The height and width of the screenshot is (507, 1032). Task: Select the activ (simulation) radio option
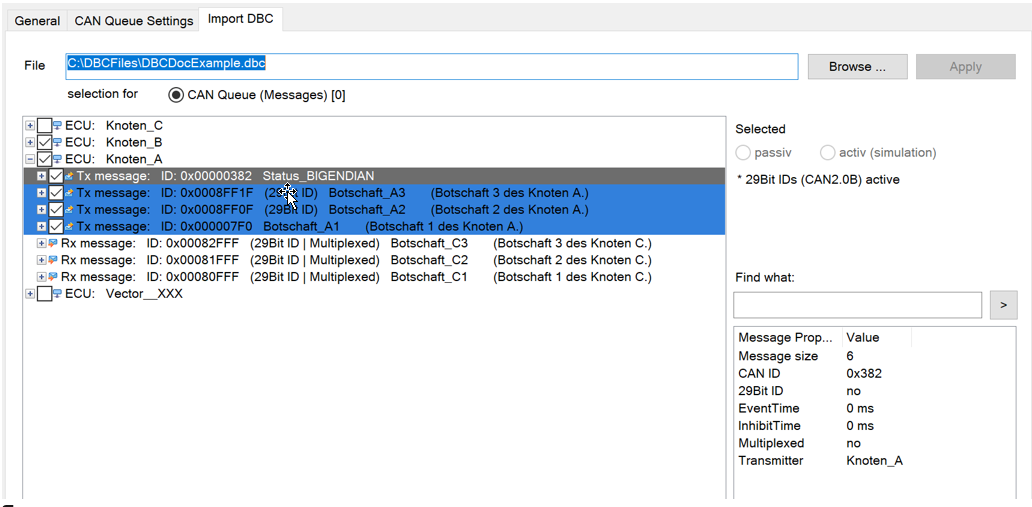[x=827, y=153]
